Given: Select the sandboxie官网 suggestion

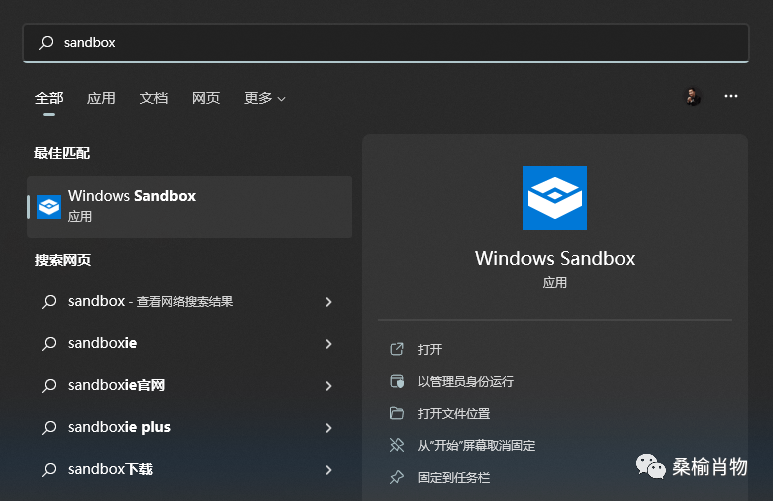Looking at the screenshot, I should (190, 385).
